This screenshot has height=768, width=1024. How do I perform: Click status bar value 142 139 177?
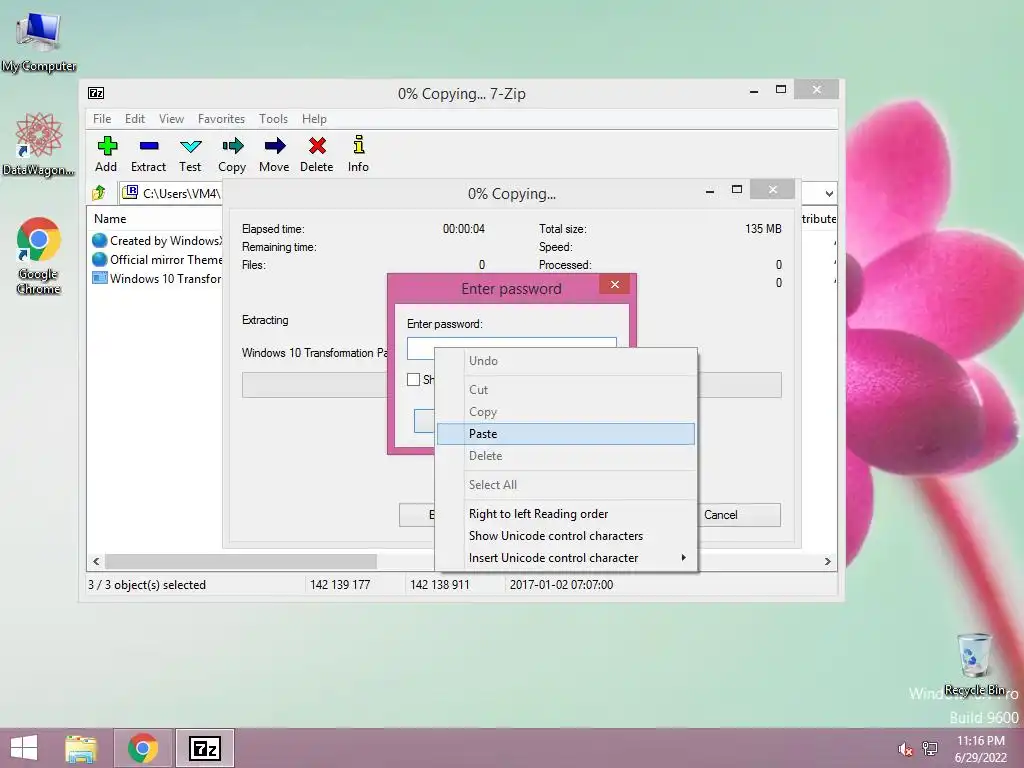(340, 584)
